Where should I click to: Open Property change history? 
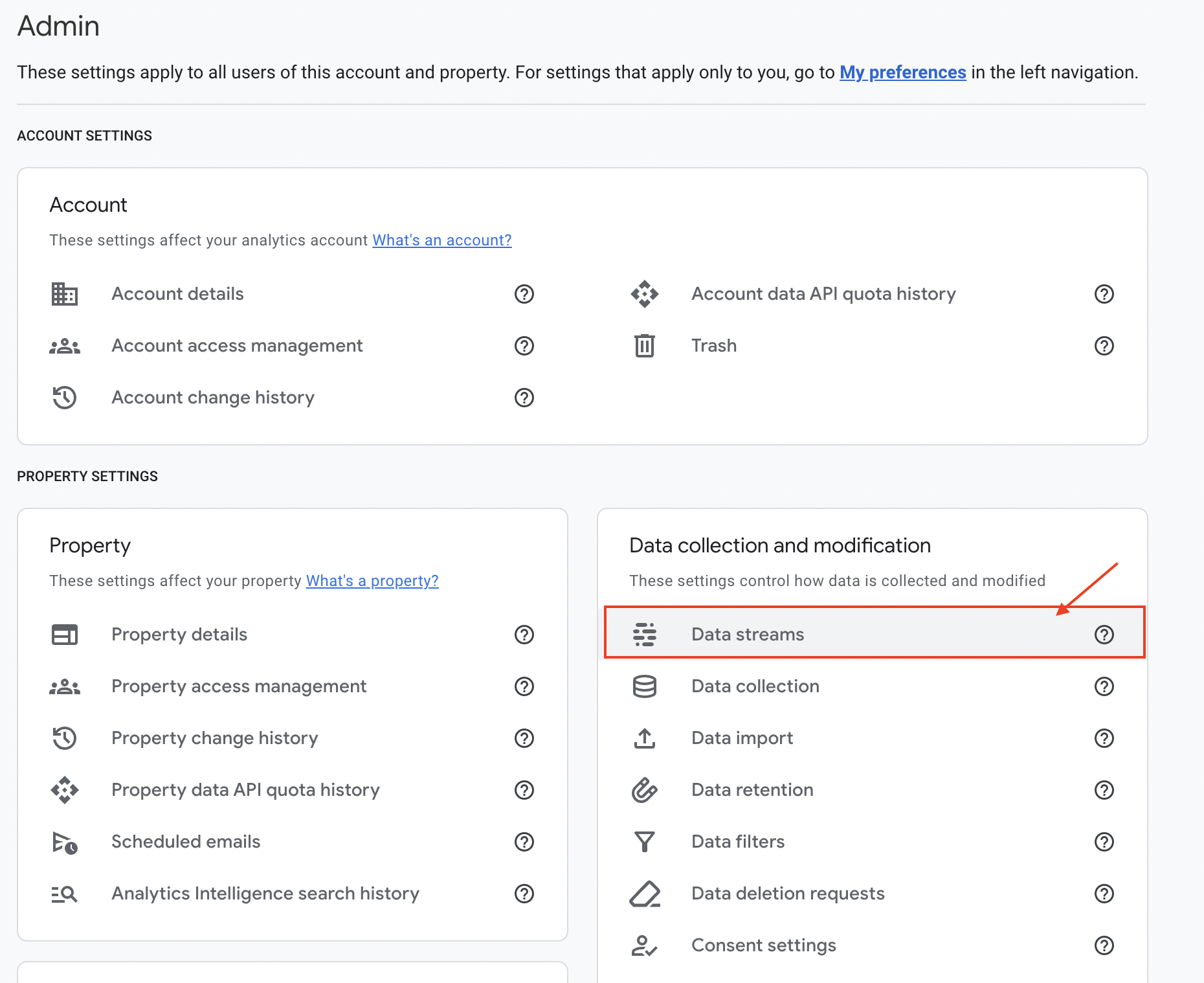click(x=215, y=738)
